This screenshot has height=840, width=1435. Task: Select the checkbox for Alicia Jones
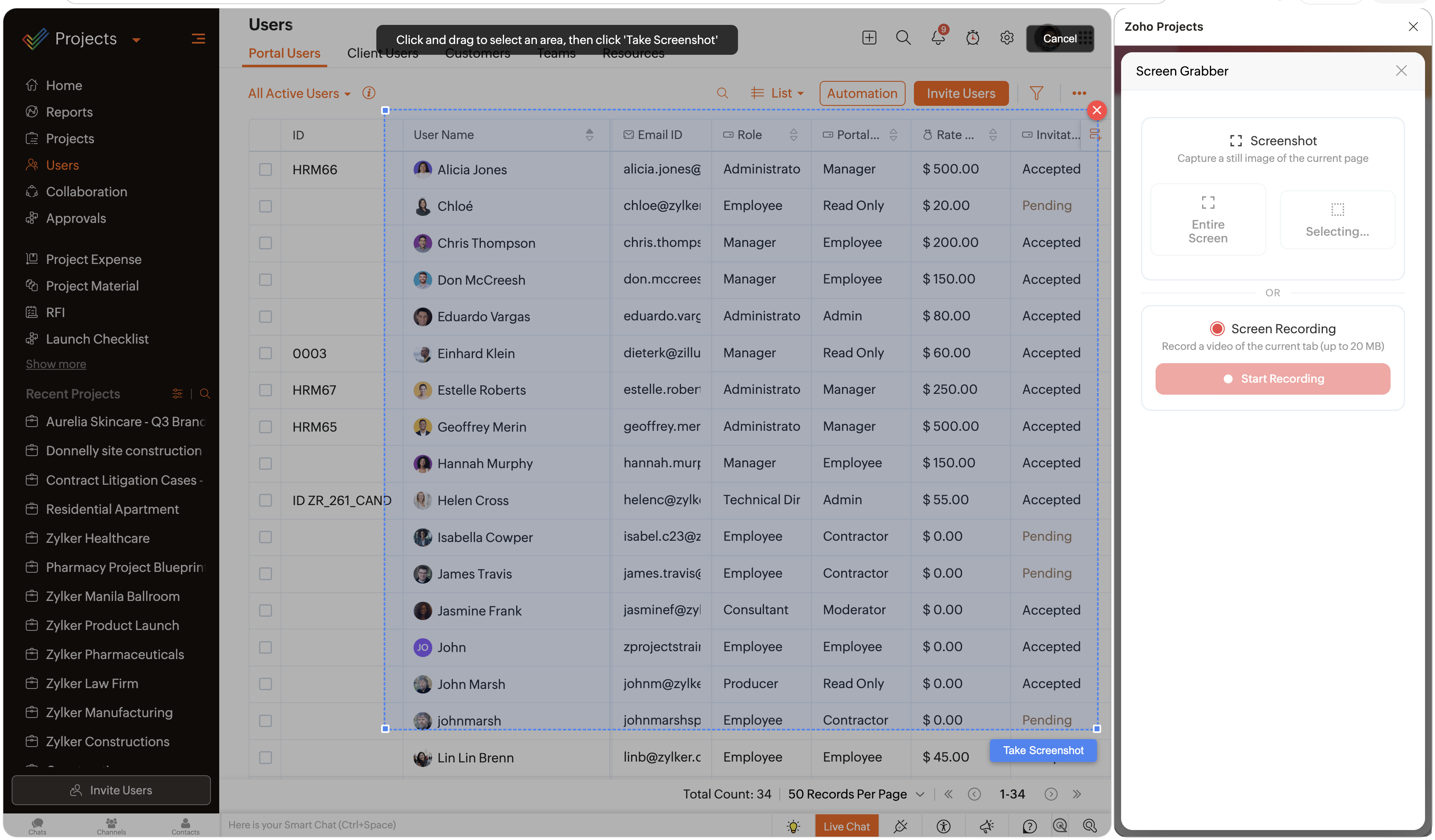coord(265,170)
